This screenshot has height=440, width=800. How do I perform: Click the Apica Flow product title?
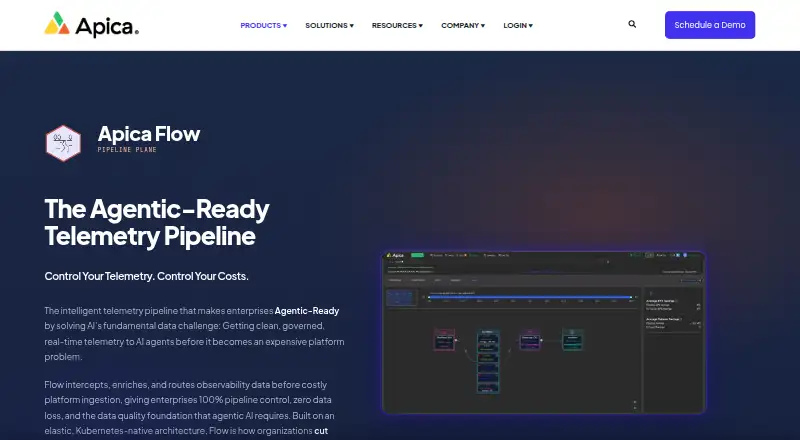pyautogui.click(x=149, y=134)
